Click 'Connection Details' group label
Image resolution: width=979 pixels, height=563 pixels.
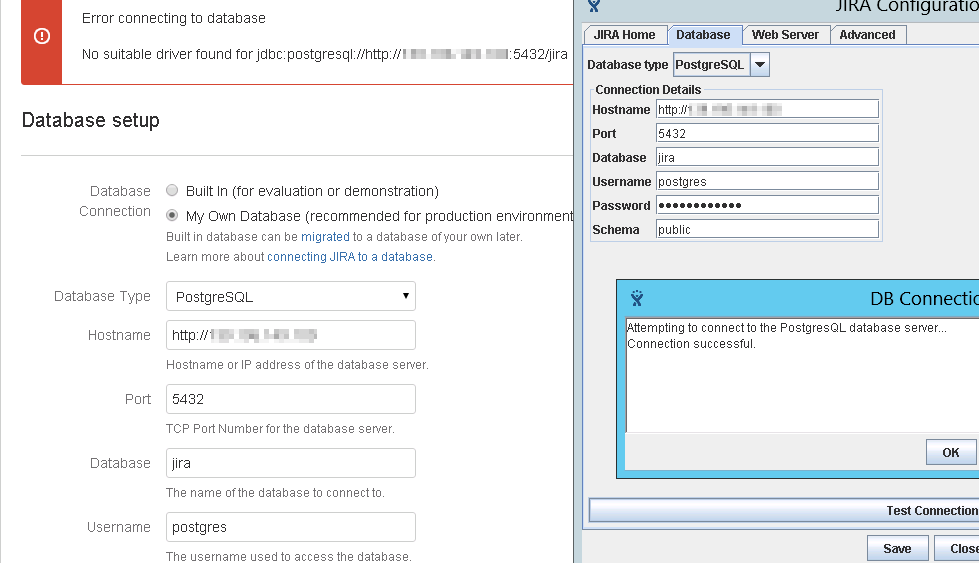tap(648, 89)
